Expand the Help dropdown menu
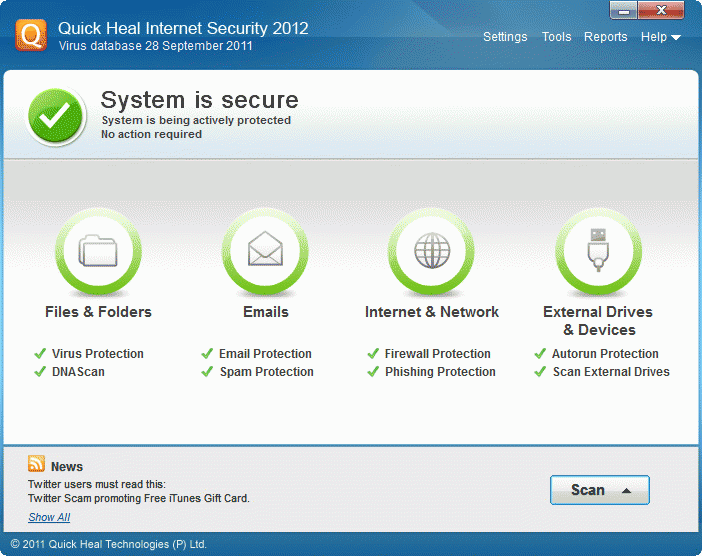The width and height of the screenshot is (702, 556). click(x=661, y=37)
